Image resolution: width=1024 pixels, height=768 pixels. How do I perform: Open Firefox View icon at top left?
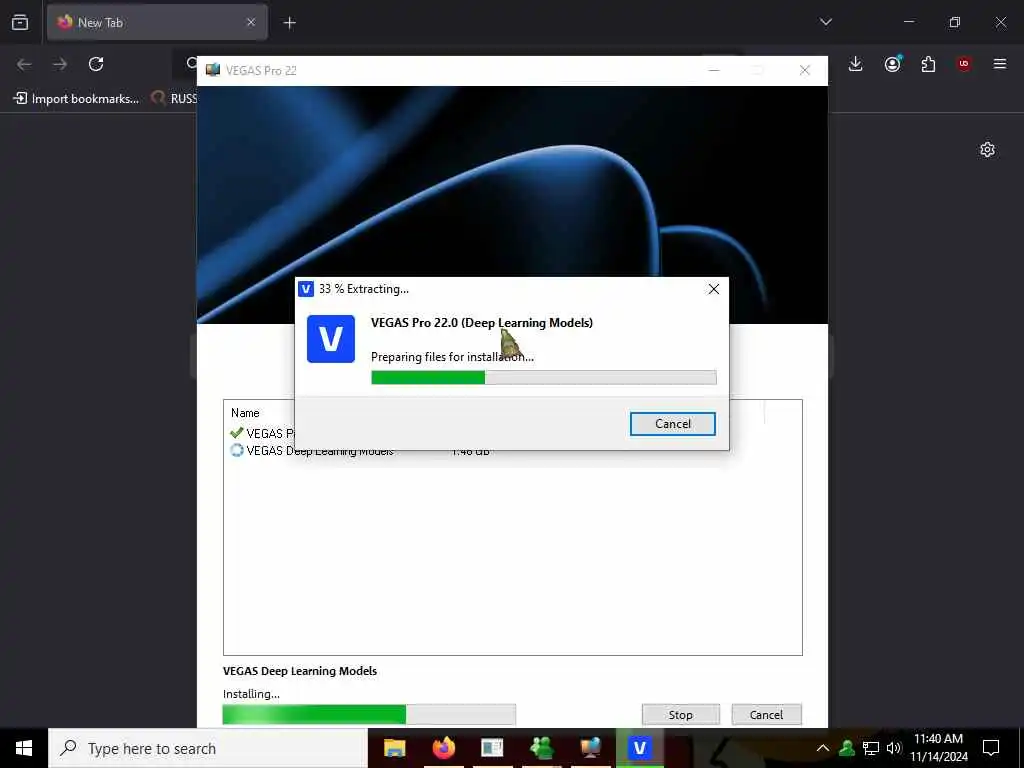20,22
